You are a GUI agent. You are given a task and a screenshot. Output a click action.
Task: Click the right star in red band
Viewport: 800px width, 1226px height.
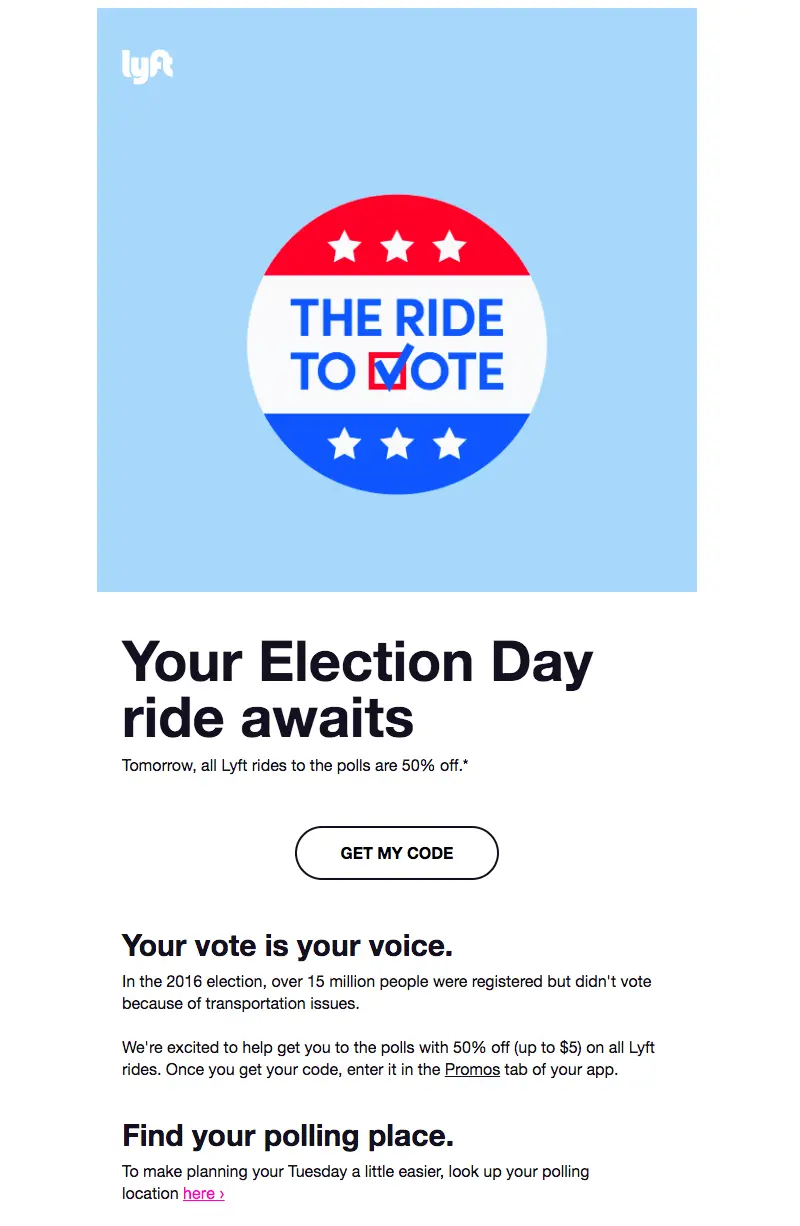pos(450,246)
